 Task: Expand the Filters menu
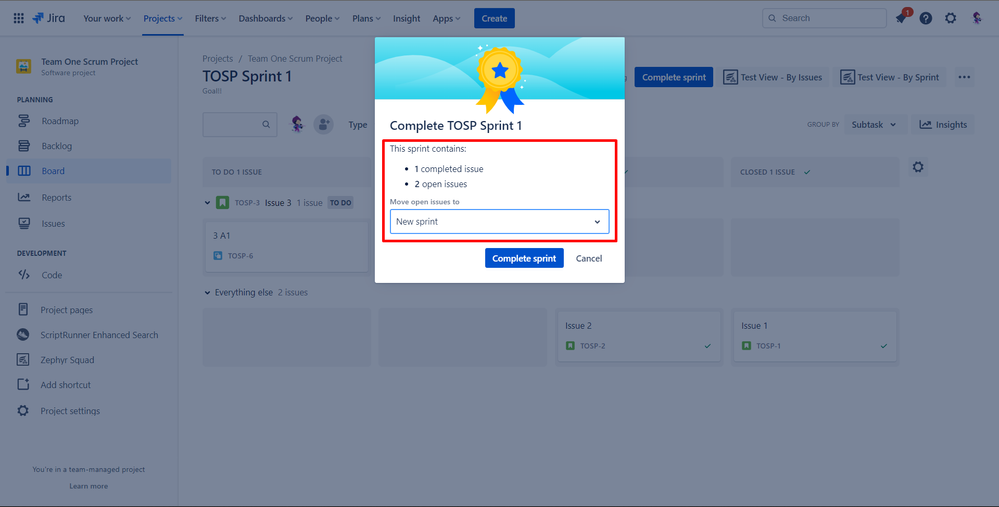coord(210,18)
